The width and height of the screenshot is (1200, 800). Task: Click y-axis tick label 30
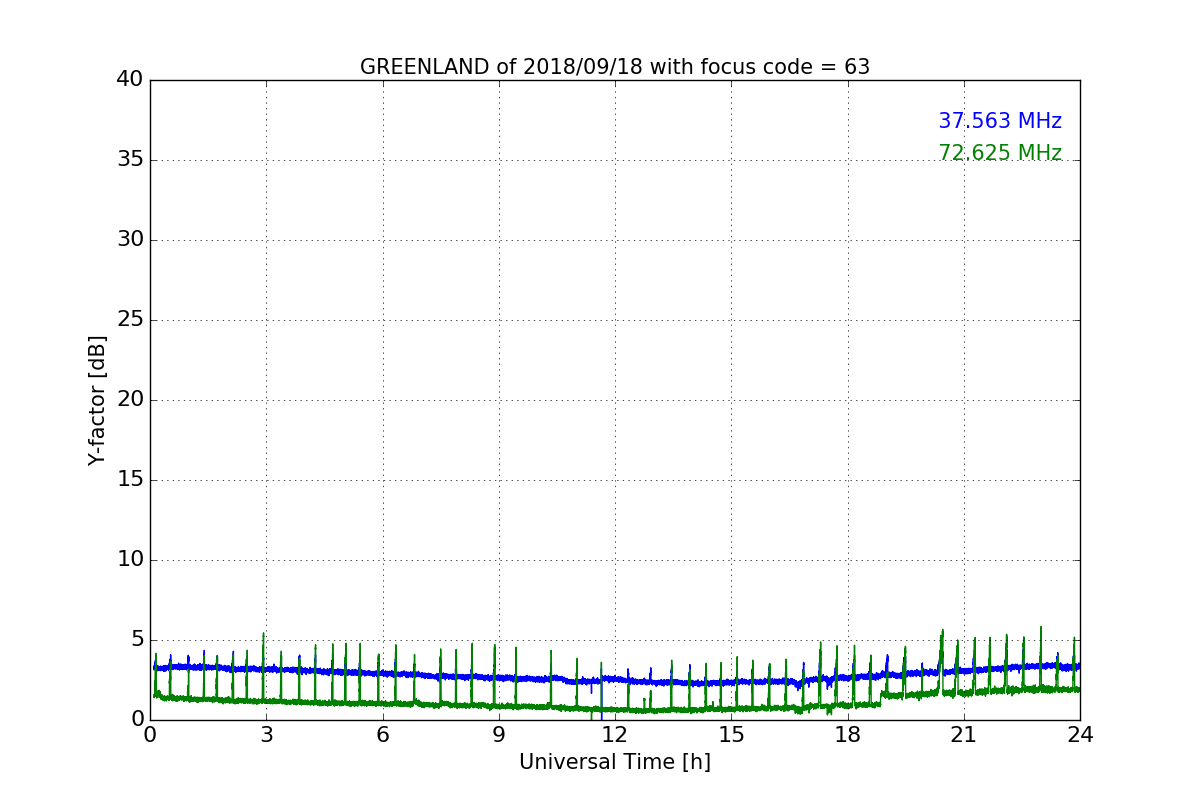point(130,240)
